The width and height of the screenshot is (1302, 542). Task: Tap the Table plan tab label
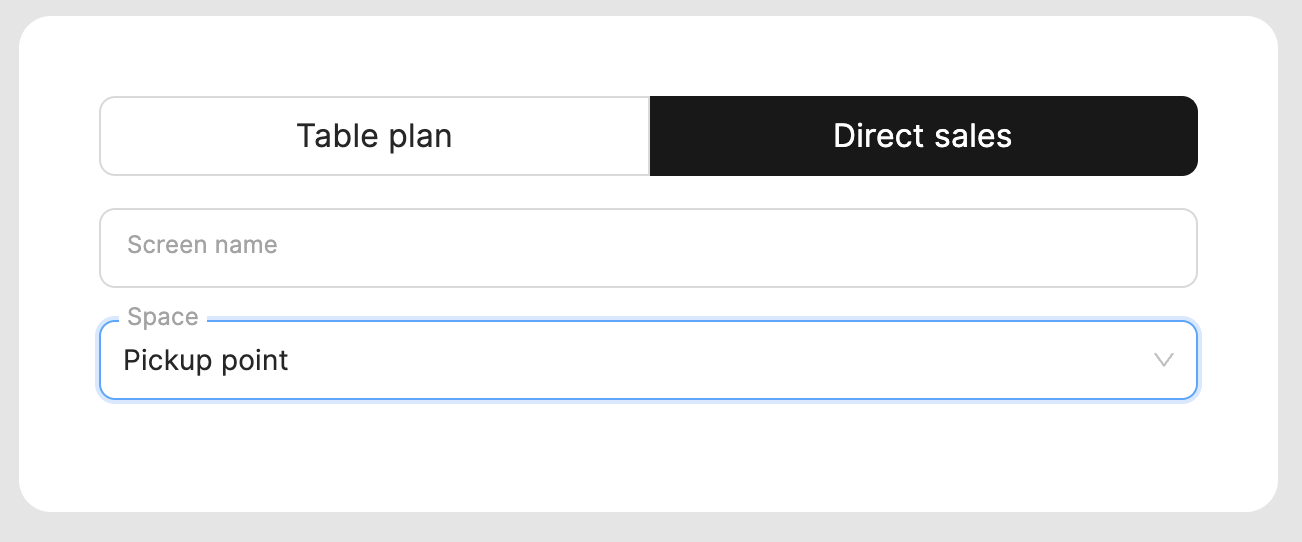(x=375, y=136)
